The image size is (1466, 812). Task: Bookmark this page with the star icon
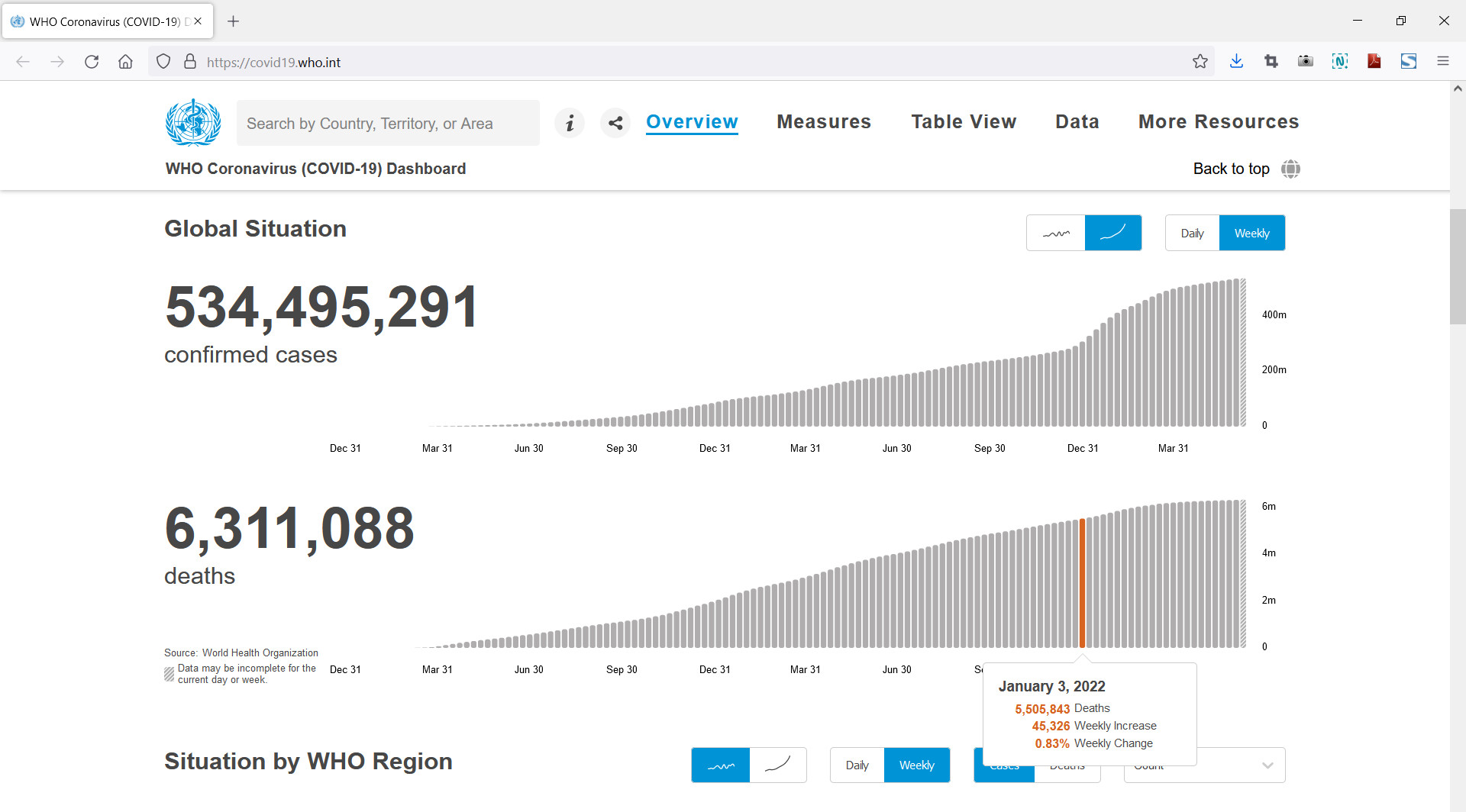(x=1200, y=62)
